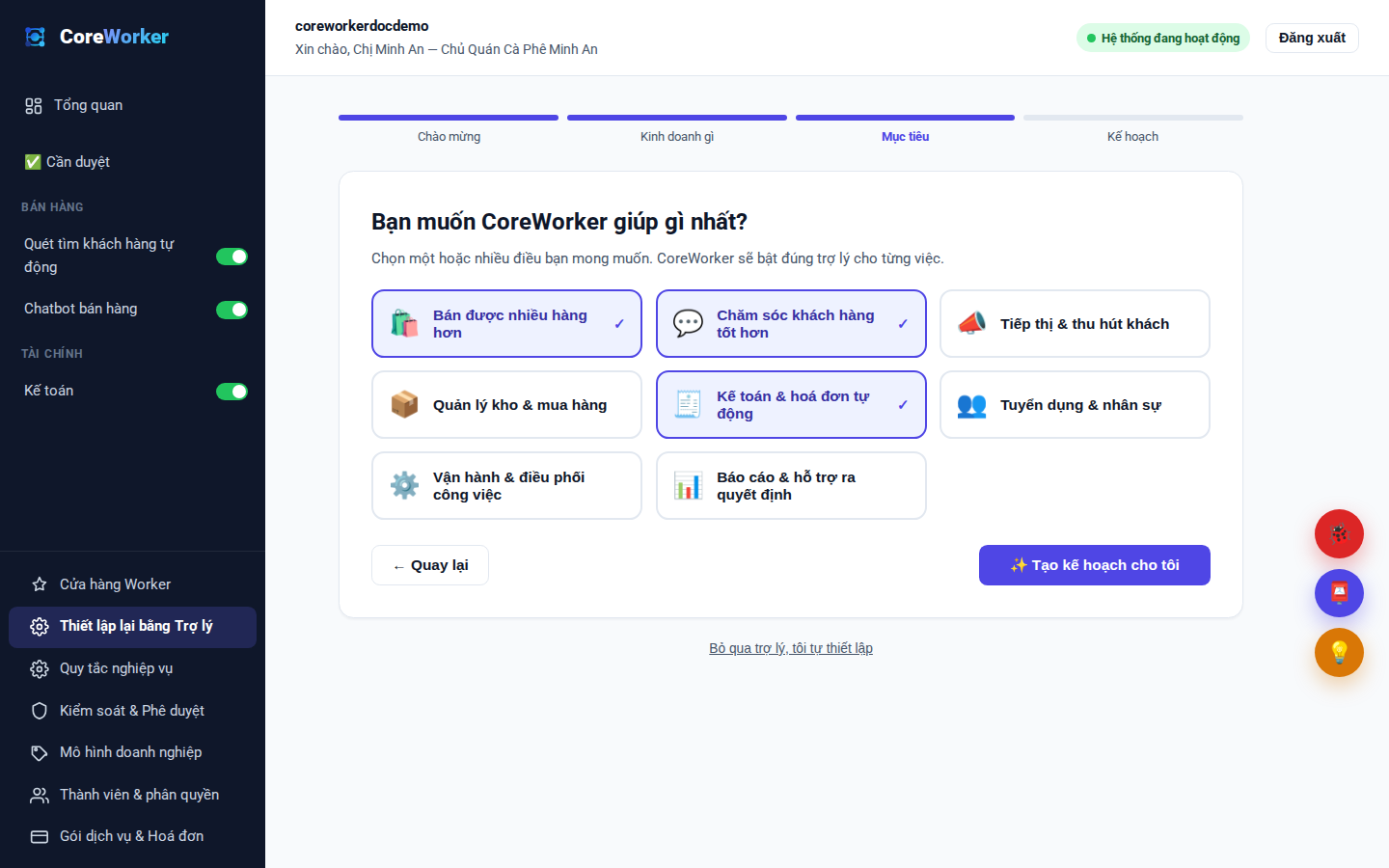Click the purple mailbox floating button
Image resolution: width=1389 pixels, height=868 pixels.
(1339, 593)
